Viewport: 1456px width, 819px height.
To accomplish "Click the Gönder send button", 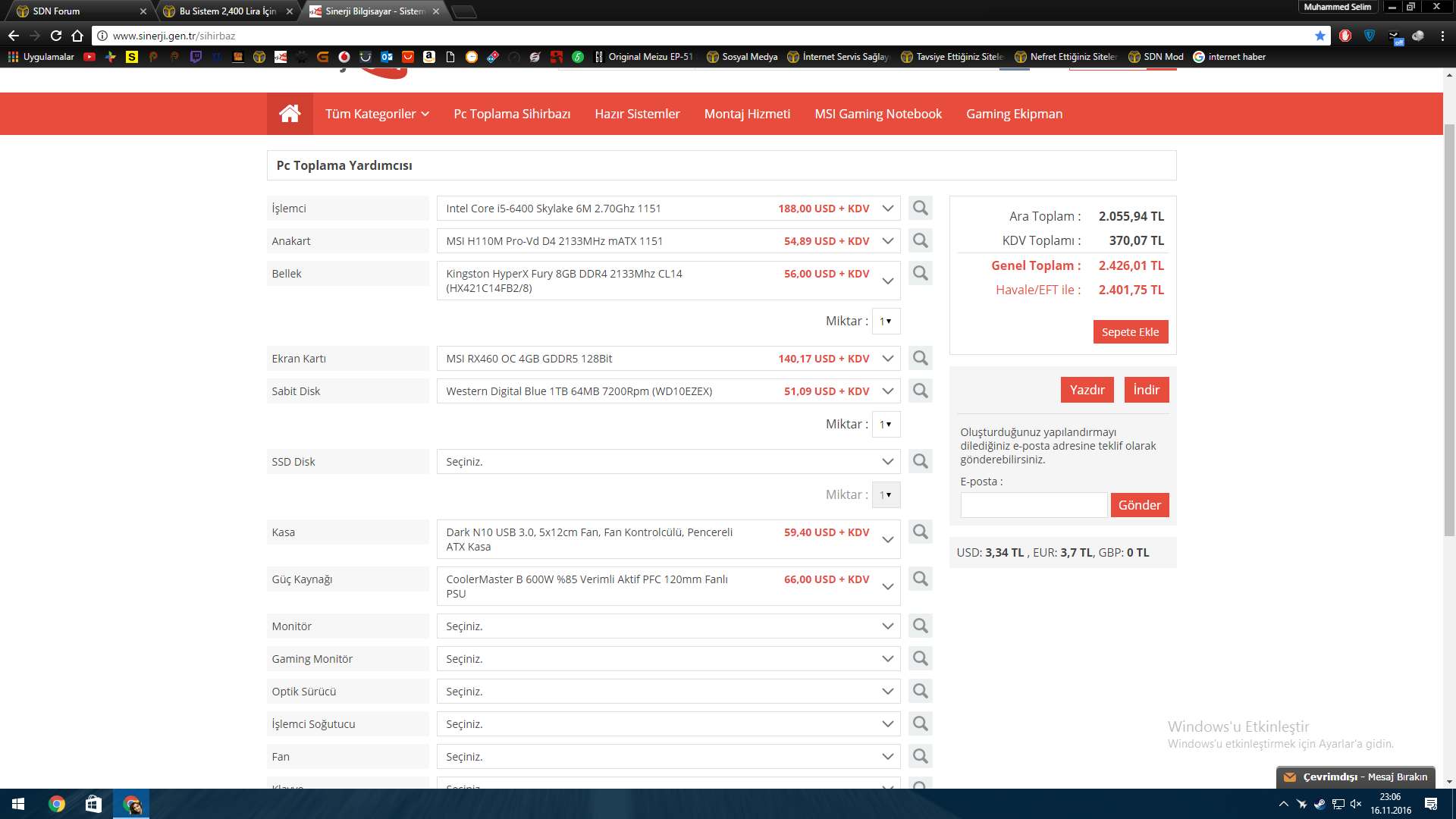I will 1139,505.
